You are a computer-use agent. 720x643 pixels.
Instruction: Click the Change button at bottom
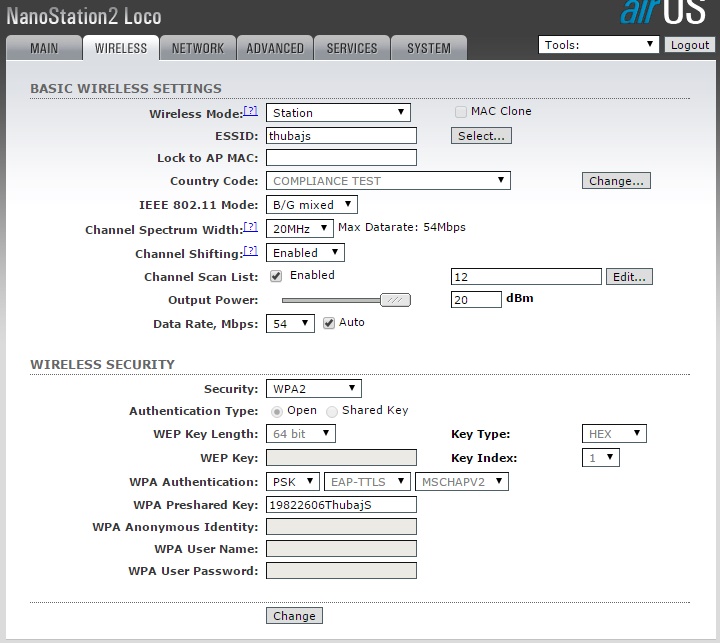(294, 616)
